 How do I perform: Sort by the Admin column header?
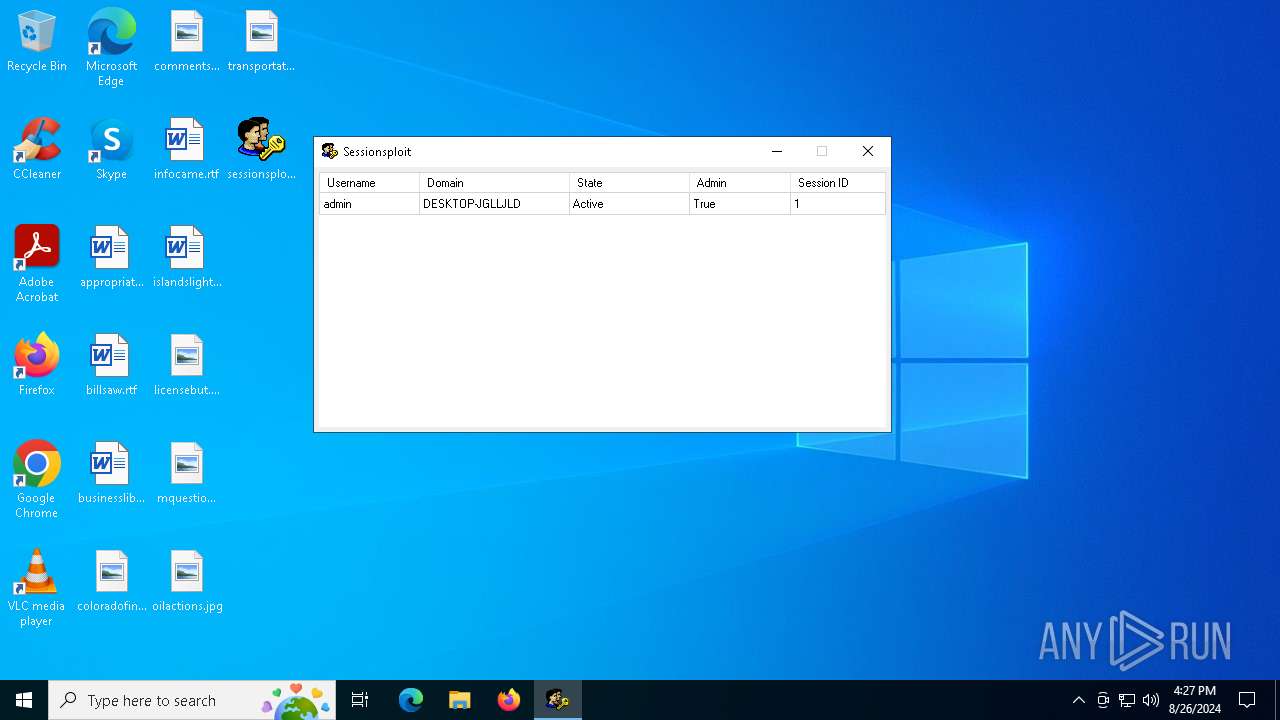tap(739, 183)
